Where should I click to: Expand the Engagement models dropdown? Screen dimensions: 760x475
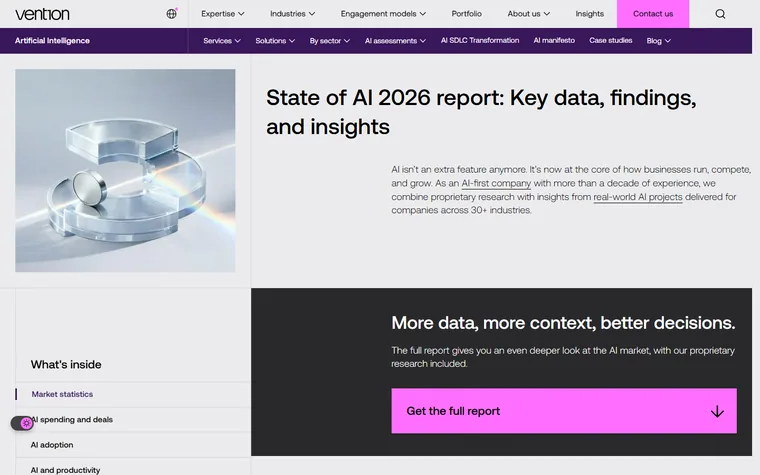[x=383, y=14]
